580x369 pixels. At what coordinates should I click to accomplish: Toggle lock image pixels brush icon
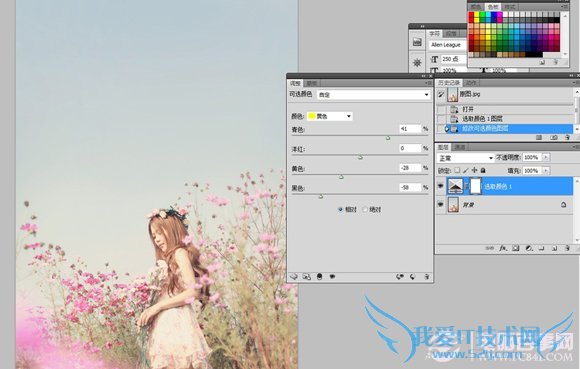coord(466,170)
